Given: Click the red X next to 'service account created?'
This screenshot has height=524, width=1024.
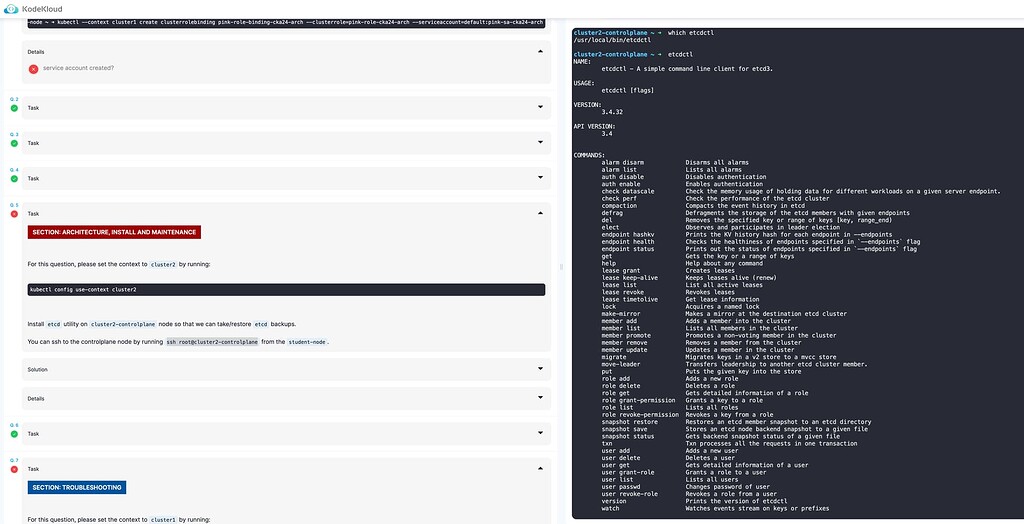Looking at the screenshot, I should [34, 68].
